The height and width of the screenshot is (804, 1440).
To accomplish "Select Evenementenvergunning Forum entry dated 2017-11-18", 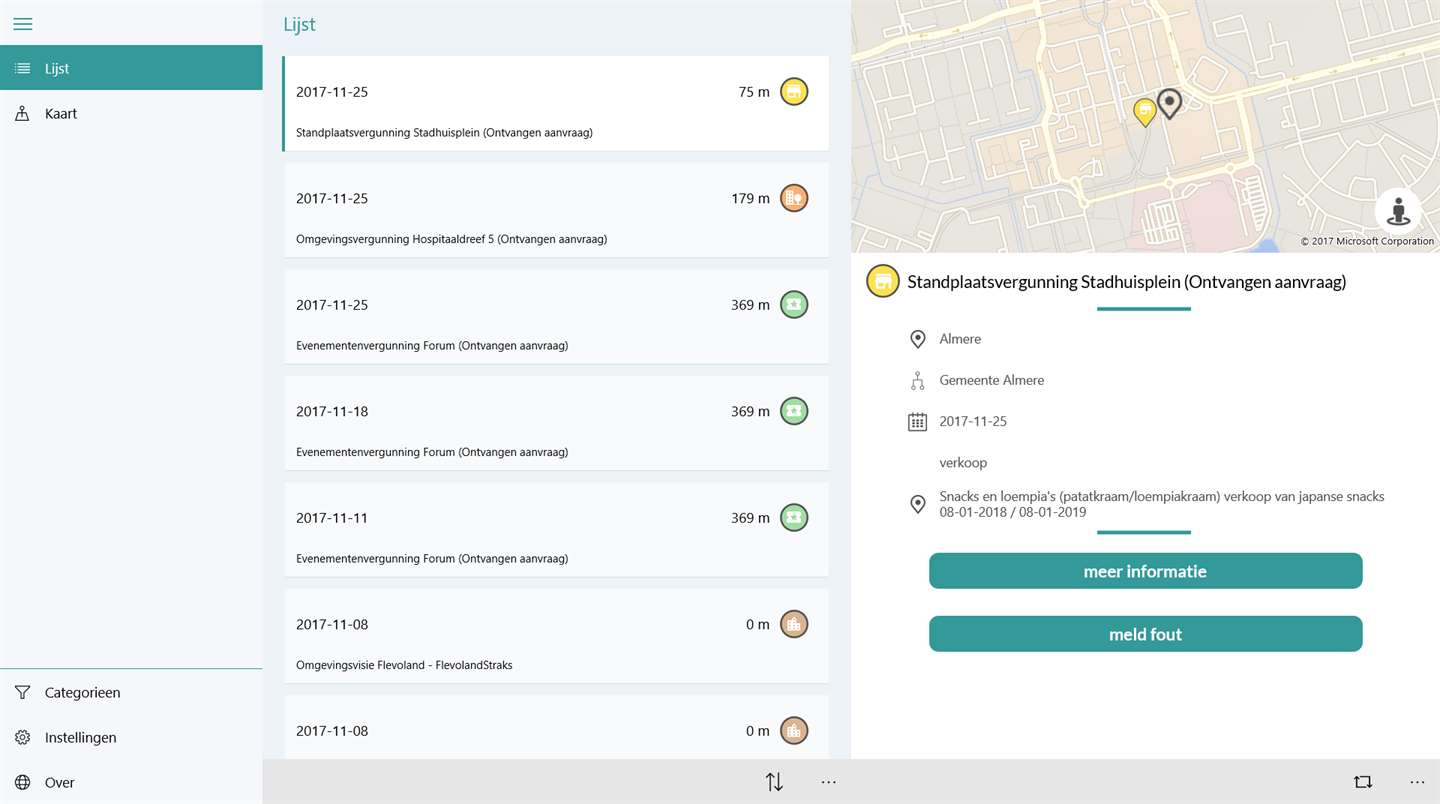I will 556,423.
